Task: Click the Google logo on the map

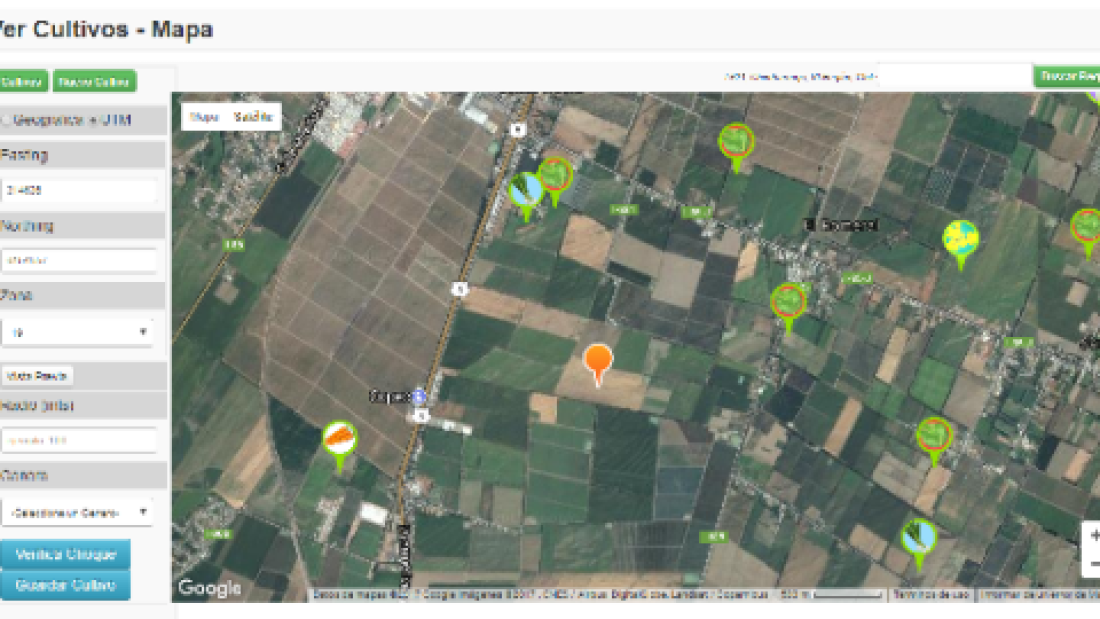Action: [209, 587]
